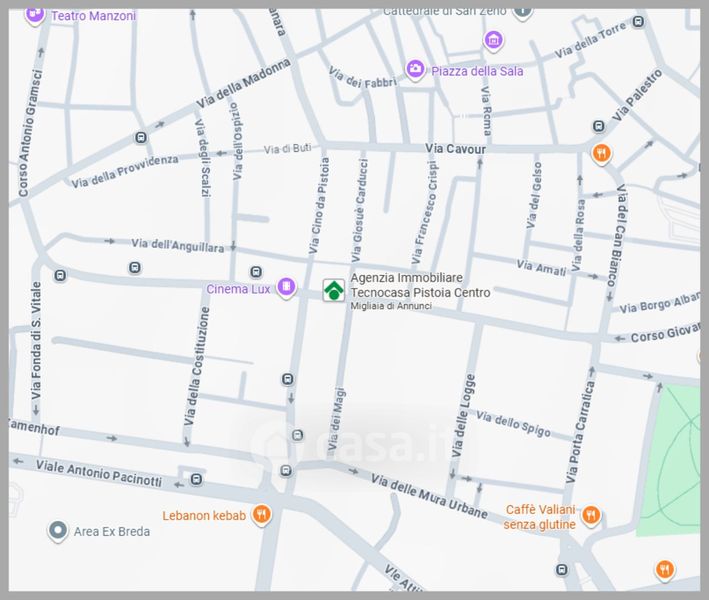
Task: Click the Teatro Manzoni text label
Action: [93, 16]
